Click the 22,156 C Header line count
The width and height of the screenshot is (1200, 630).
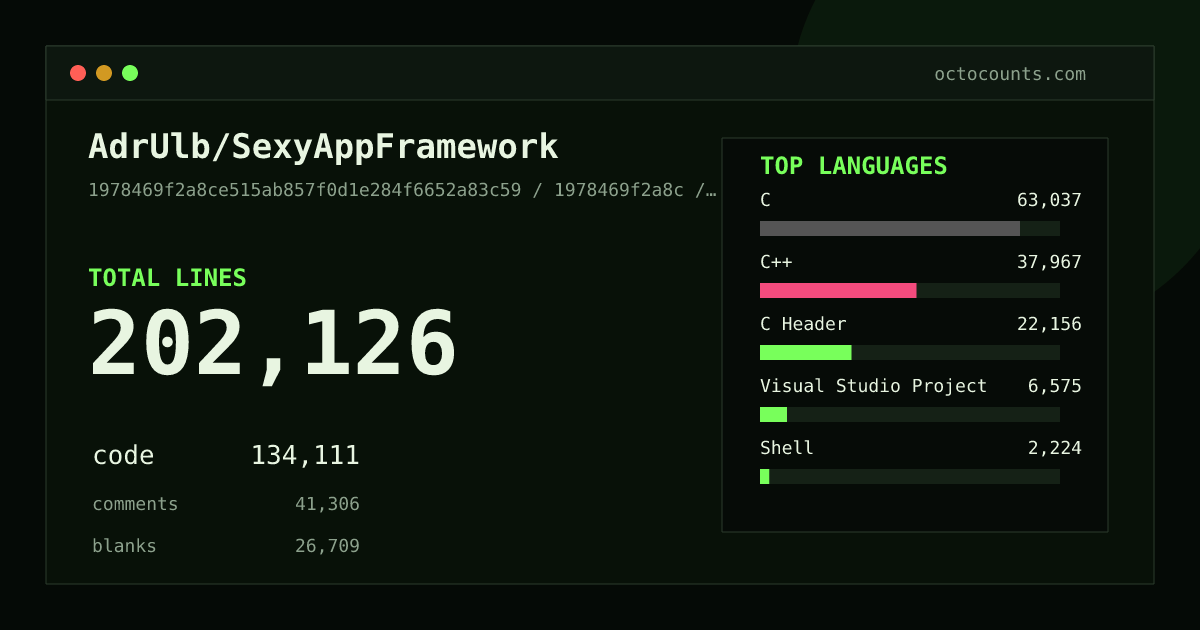(1049, 324)
